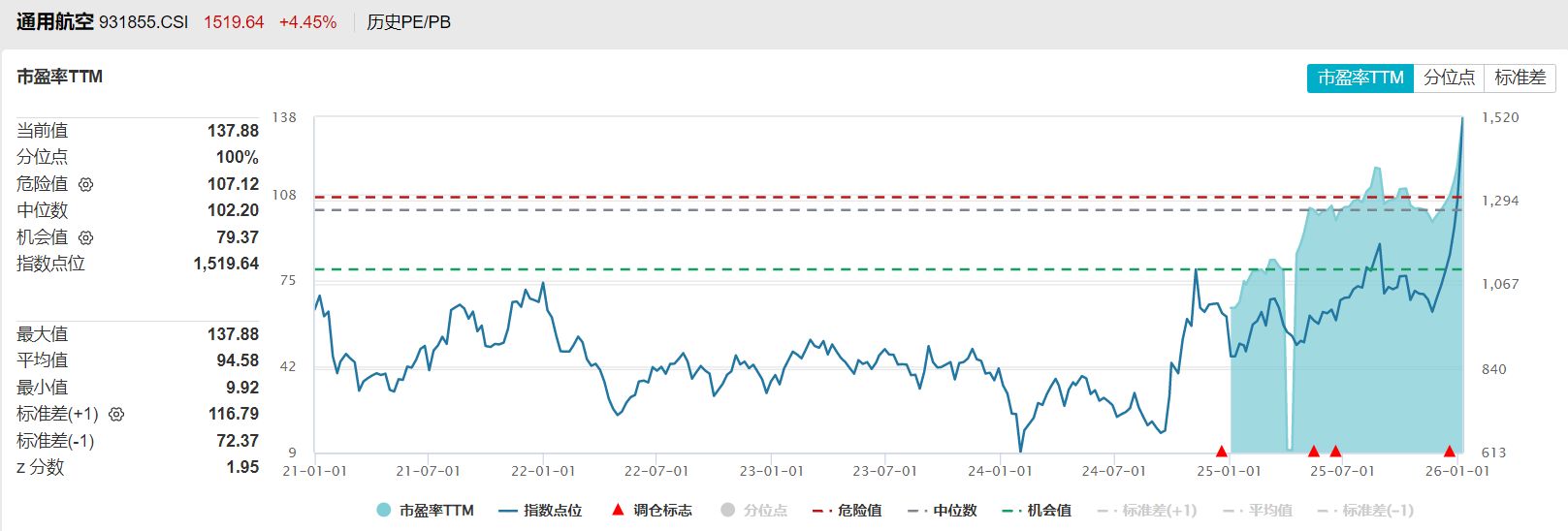Switch to the 标准差 tab
The height and width of the screenshot is (531, 1568).
pyautogui.click(x=1520, y=78)
